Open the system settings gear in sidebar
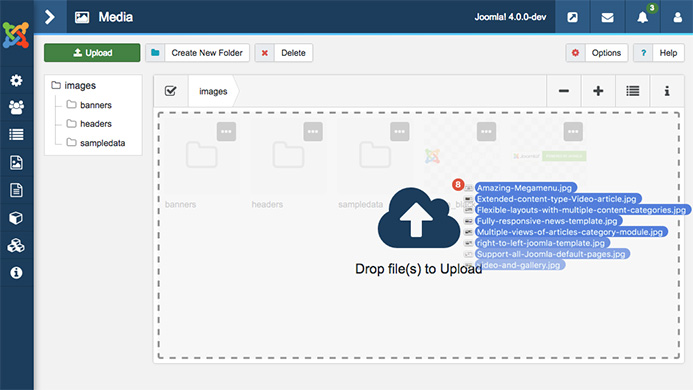 (x=16, y=80)
